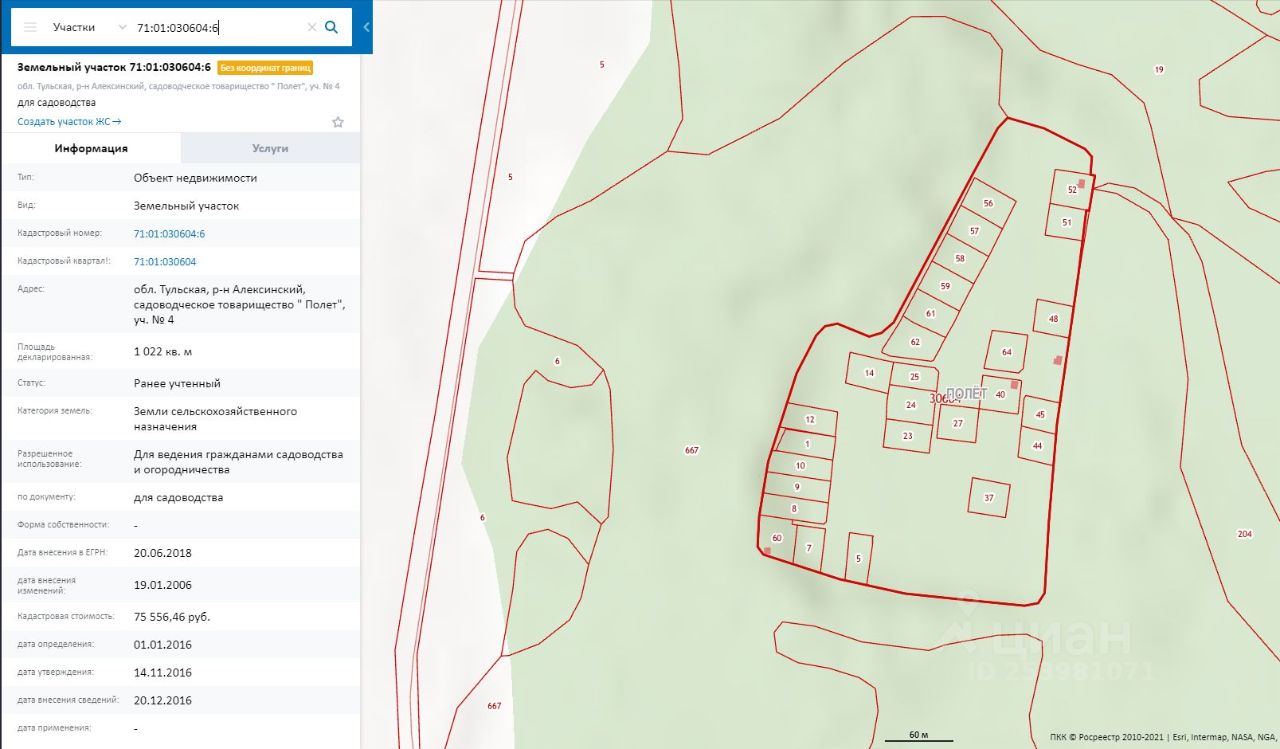
Task: Click parcel 24 on the map
Action: 910,404
